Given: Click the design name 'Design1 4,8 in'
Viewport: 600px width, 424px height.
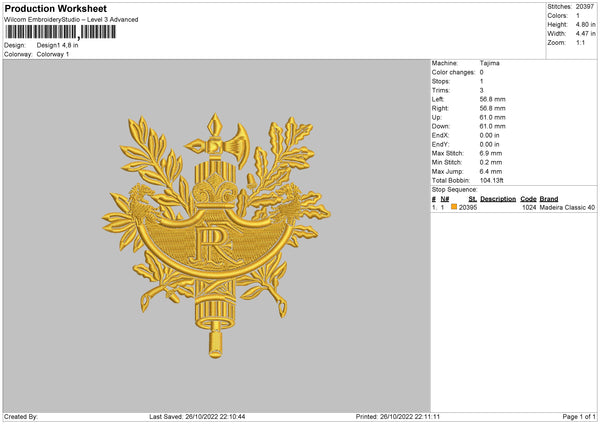Looking at the screenshot, I should (x=57, y=45).
